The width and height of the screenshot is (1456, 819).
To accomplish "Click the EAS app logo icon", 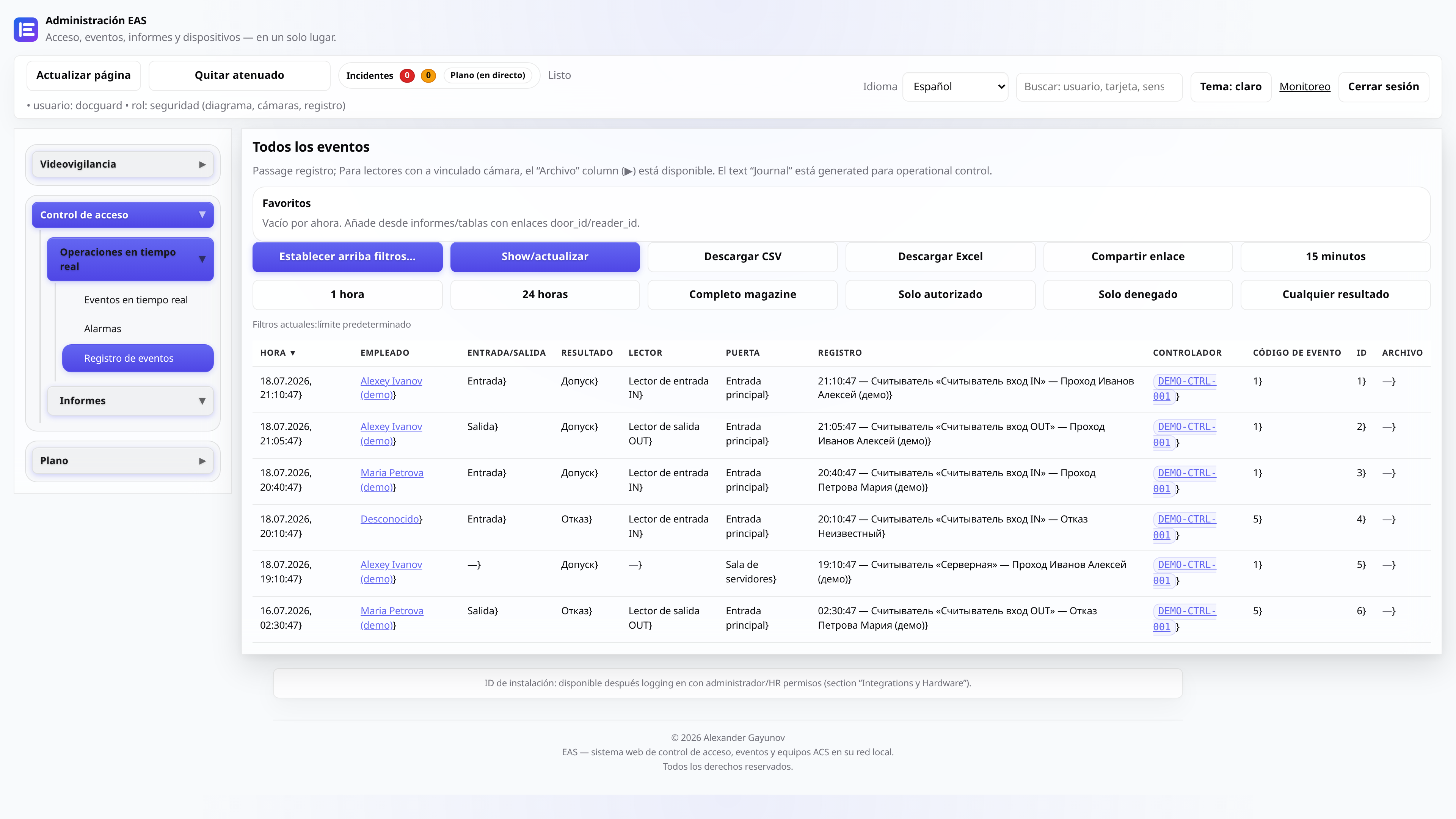I will pyautogui.click(x=25, y=30).
